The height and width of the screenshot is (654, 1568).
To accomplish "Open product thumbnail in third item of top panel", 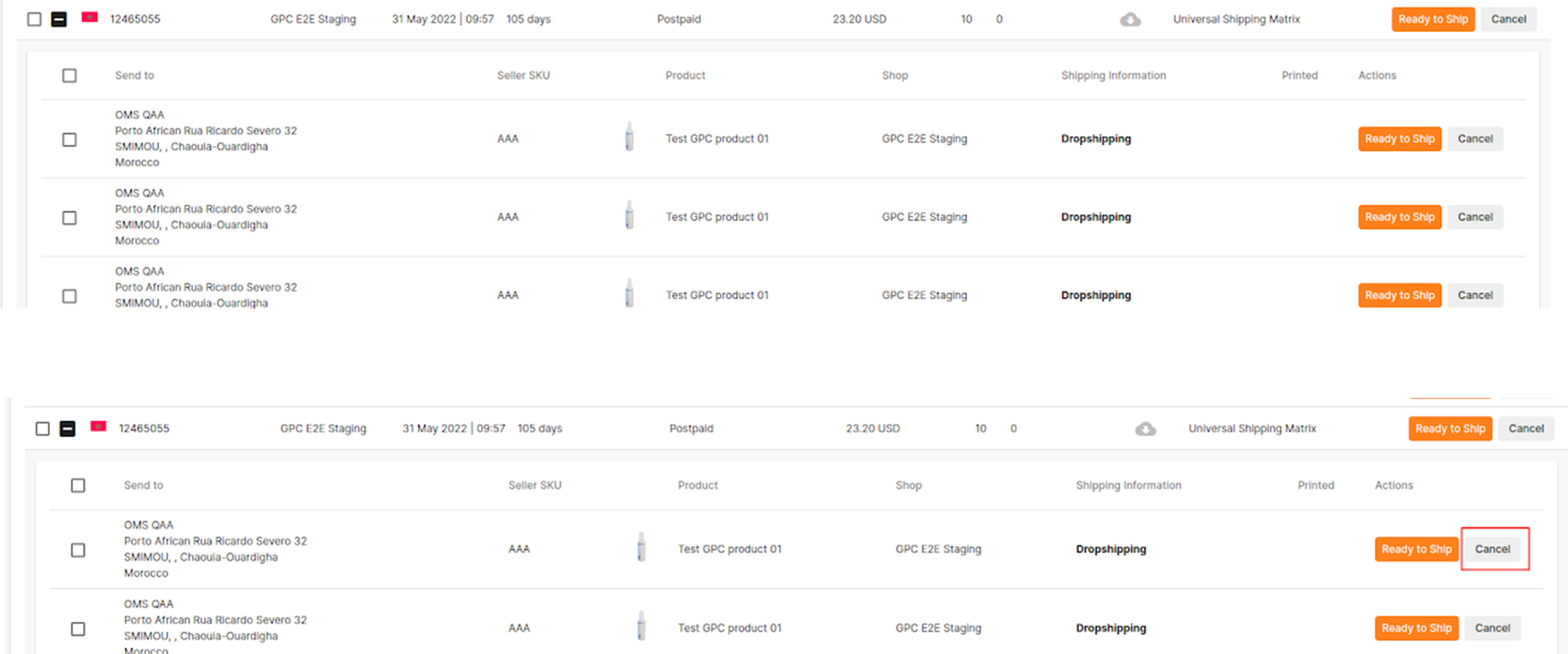I will (629, 293).
